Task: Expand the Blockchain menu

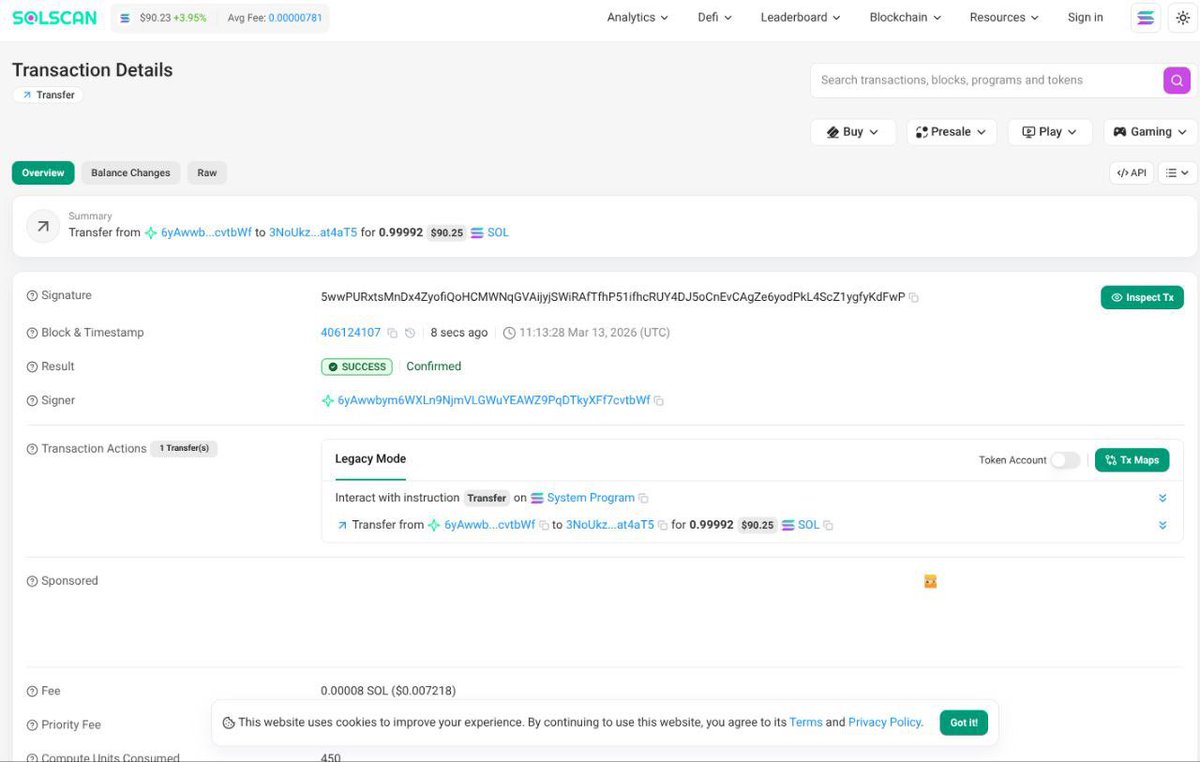Action: click(906, 18)
